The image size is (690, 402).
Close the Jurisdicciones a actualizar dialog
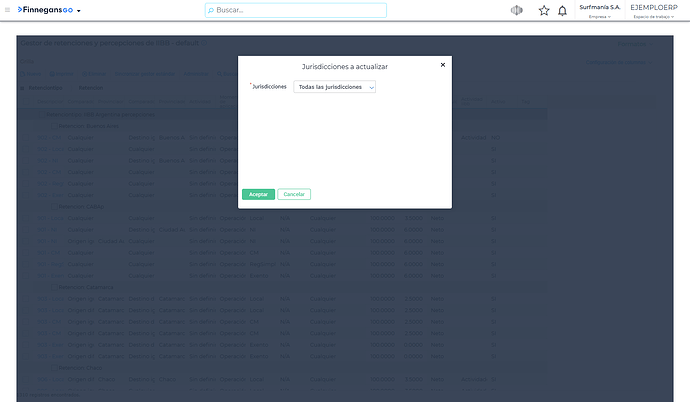[x=443, y=65]
